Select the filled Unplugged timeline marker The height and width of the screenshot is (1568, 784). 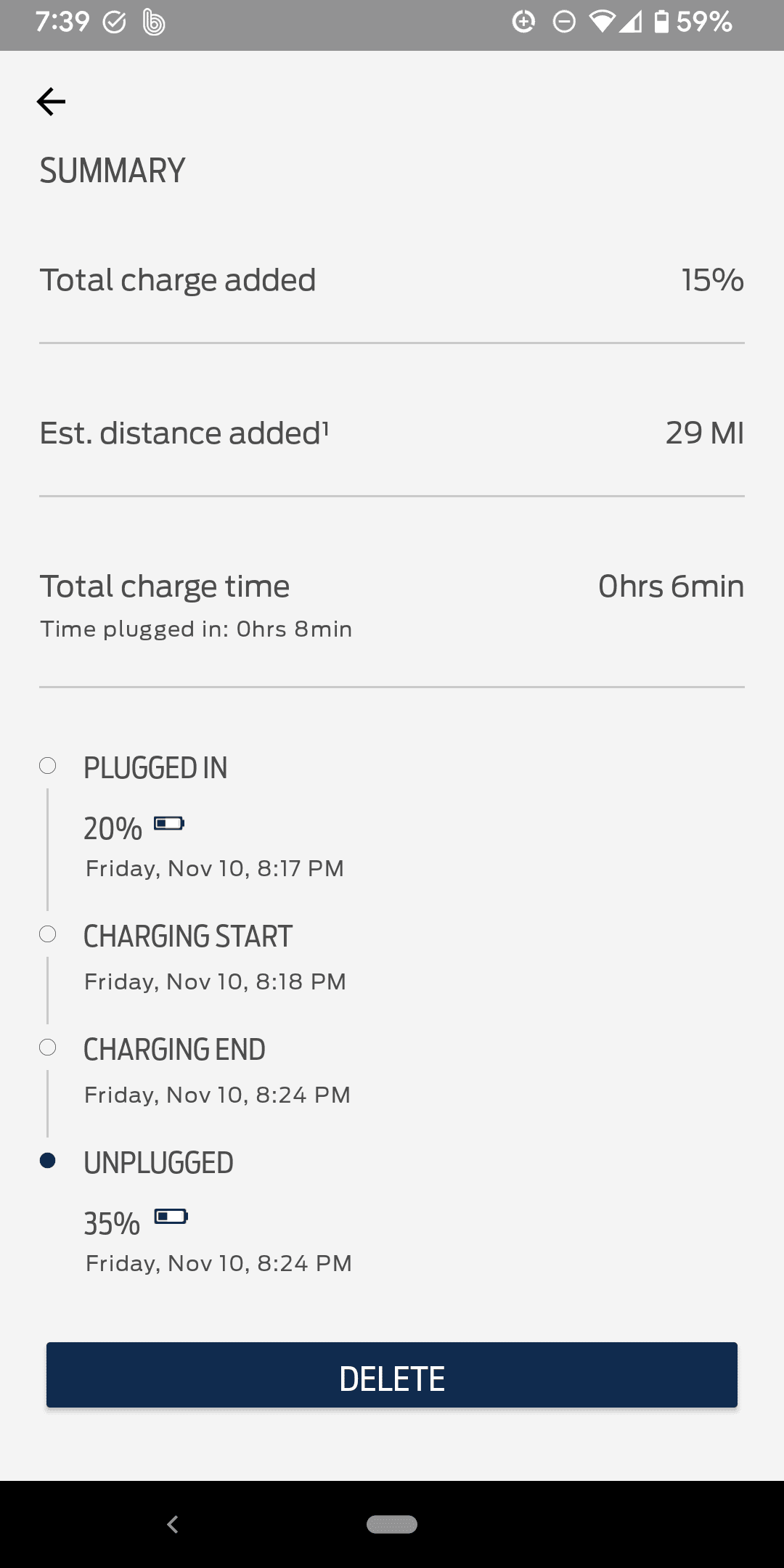pos(48,1161)
